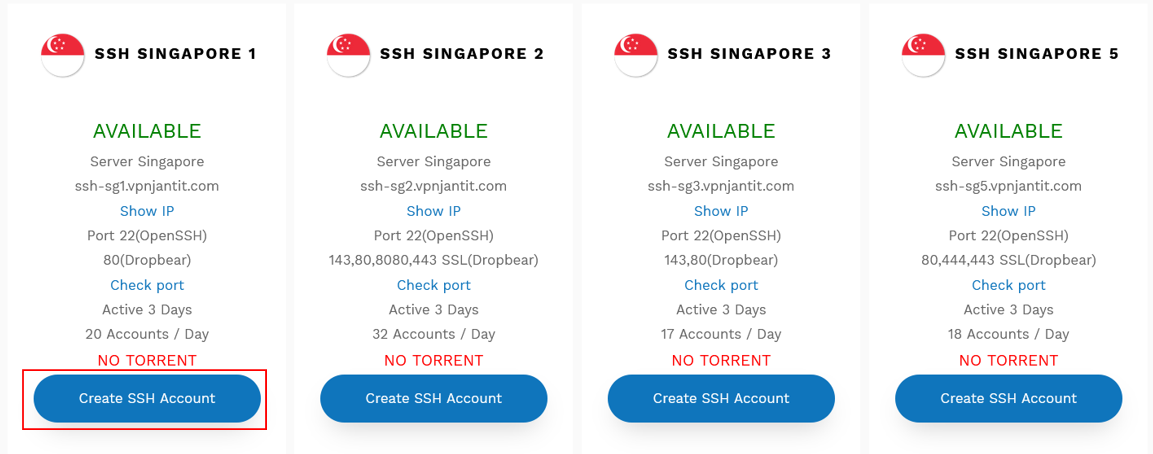Create SSH account on Singapore 3
This screenshot has height=454, width=1153.
click(x=721, y=399)
